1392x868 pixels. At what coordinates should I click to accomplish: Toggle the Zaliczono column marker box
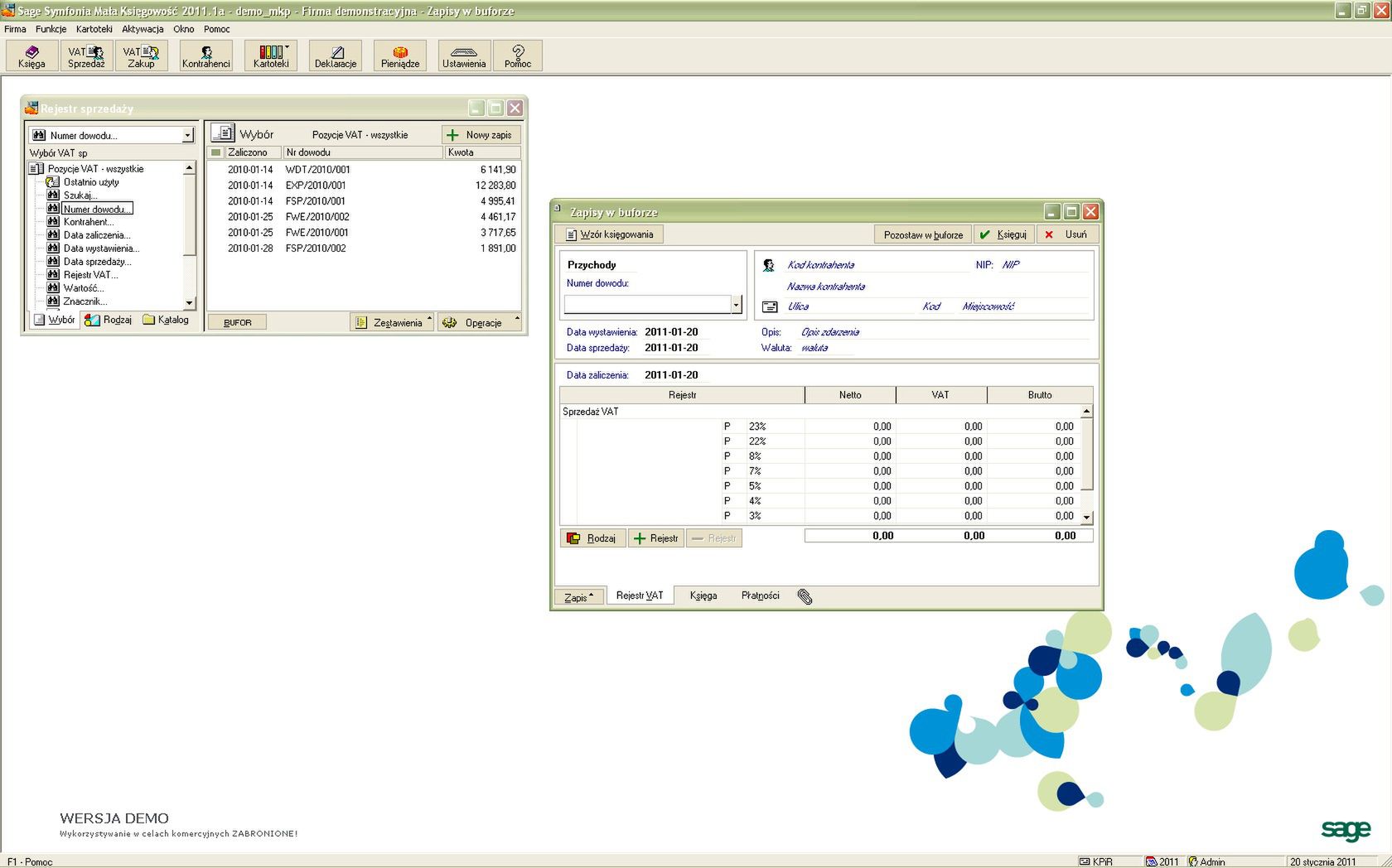[216, 152]
